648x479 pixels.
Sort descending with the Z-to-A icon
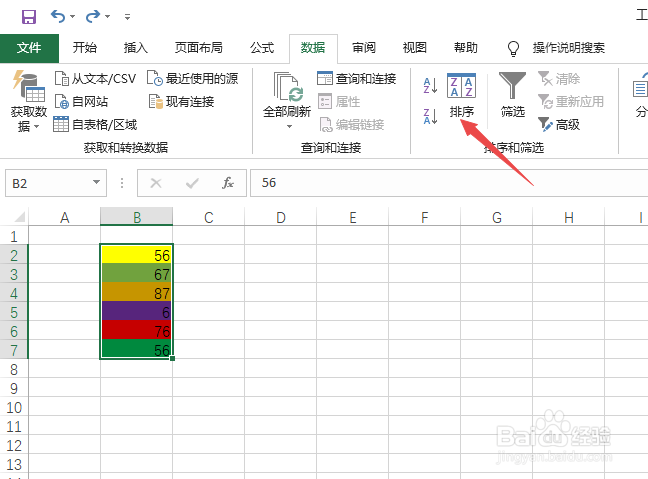(x=430, y=116)
